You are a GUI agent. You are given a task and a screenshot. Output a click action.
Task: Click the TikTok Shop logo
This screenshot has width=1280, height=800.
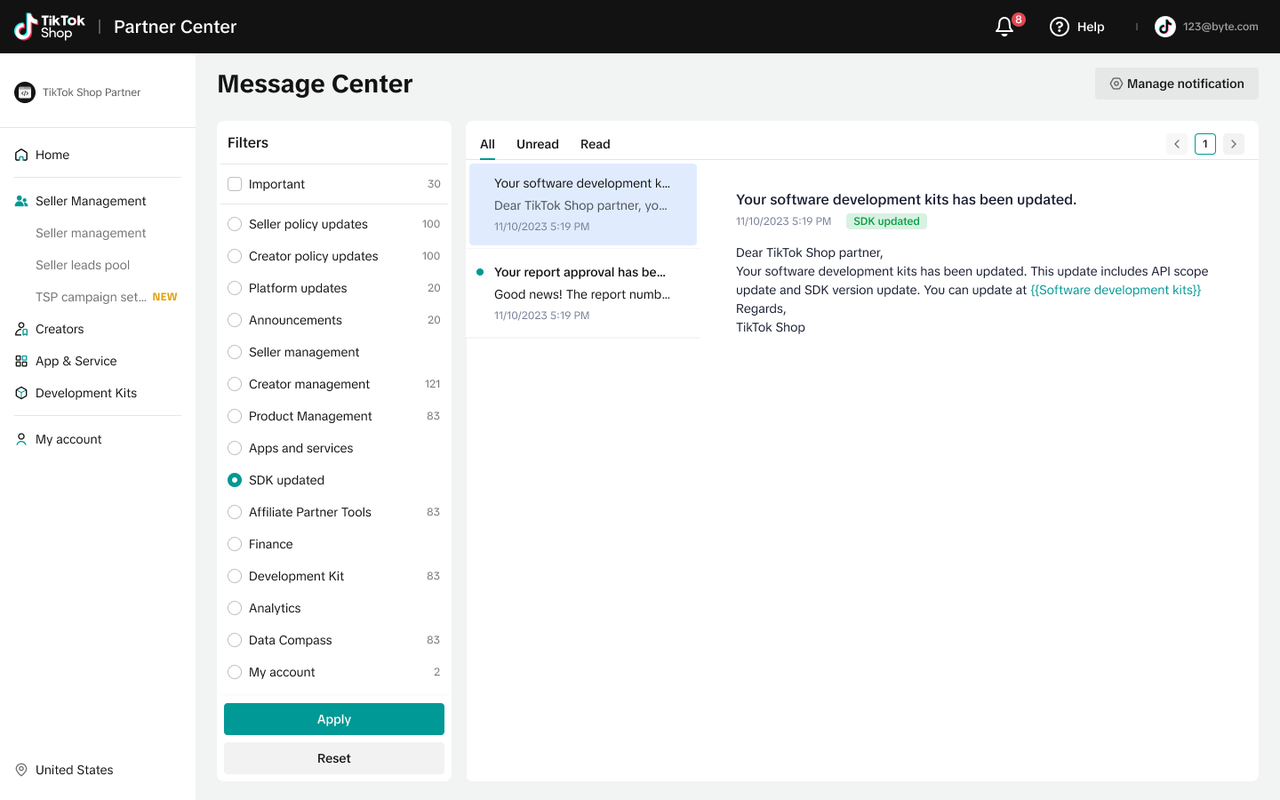pyautogui.click(x=50, y=27)
